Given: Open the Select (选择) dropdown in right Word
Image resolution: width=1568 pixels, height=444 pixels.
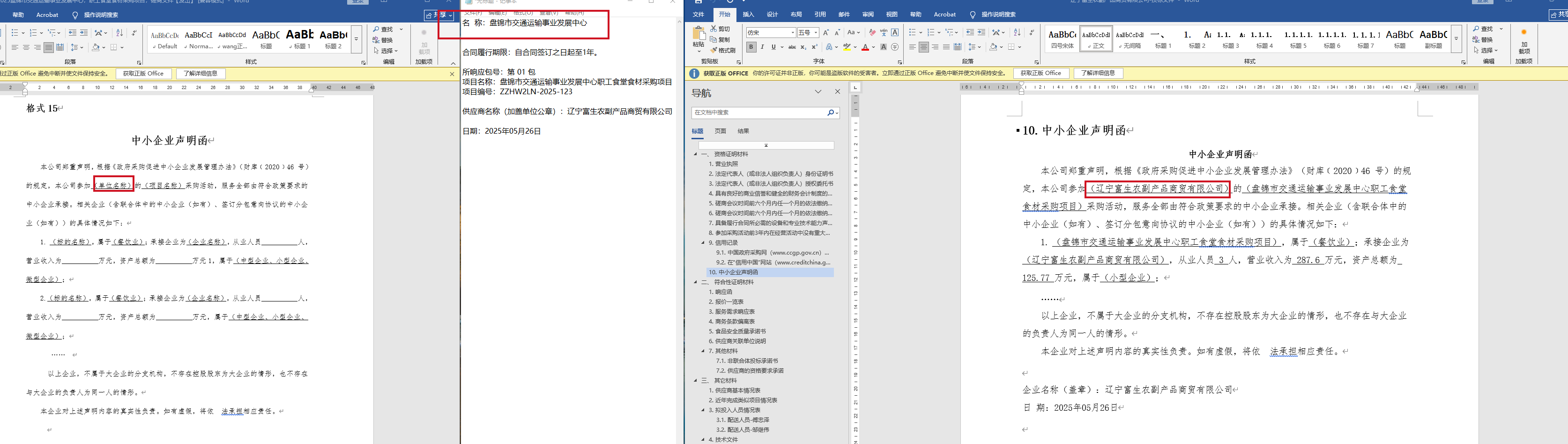Looking at the screenshot, I should [1486, 51].
